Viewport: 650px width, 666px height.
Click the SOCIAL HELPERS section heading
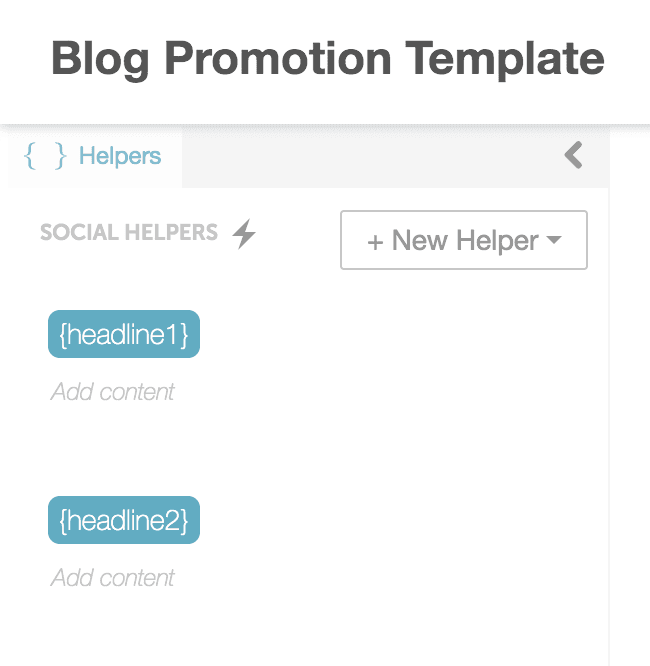pyautogui.click(x=129, y=232)
